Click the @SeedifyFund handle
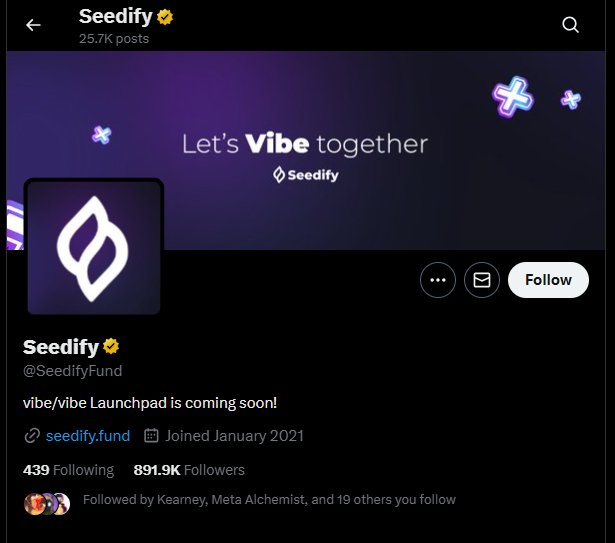This screenshot has height=543, width=615. tap(73, 371)
